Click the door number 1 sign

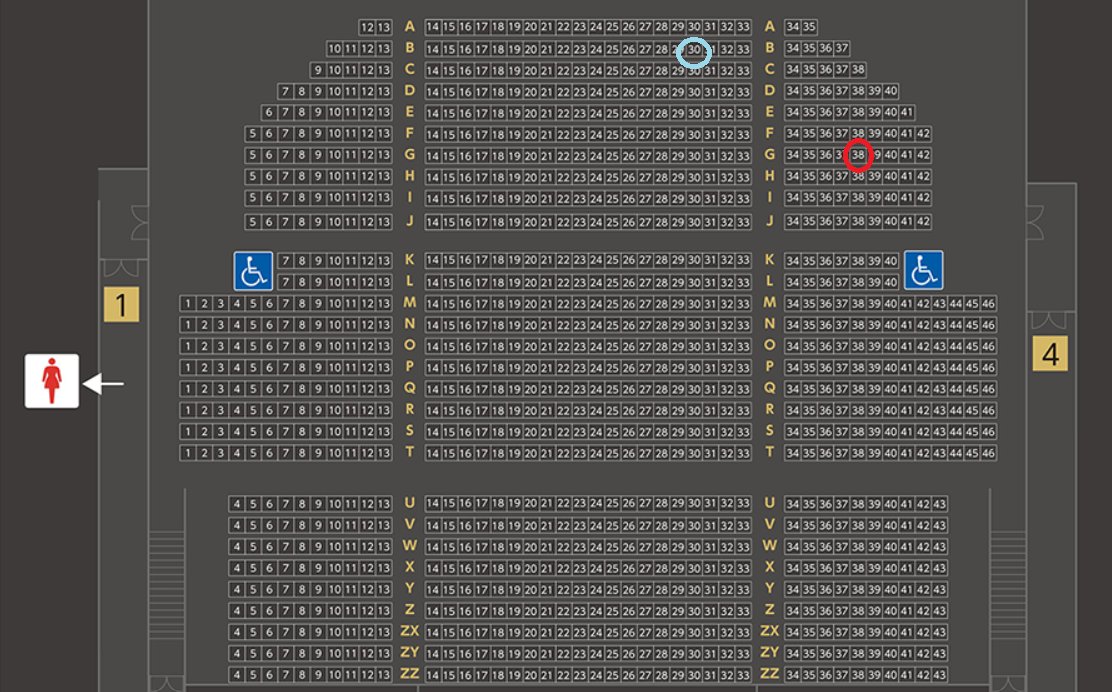pos(121,305)
